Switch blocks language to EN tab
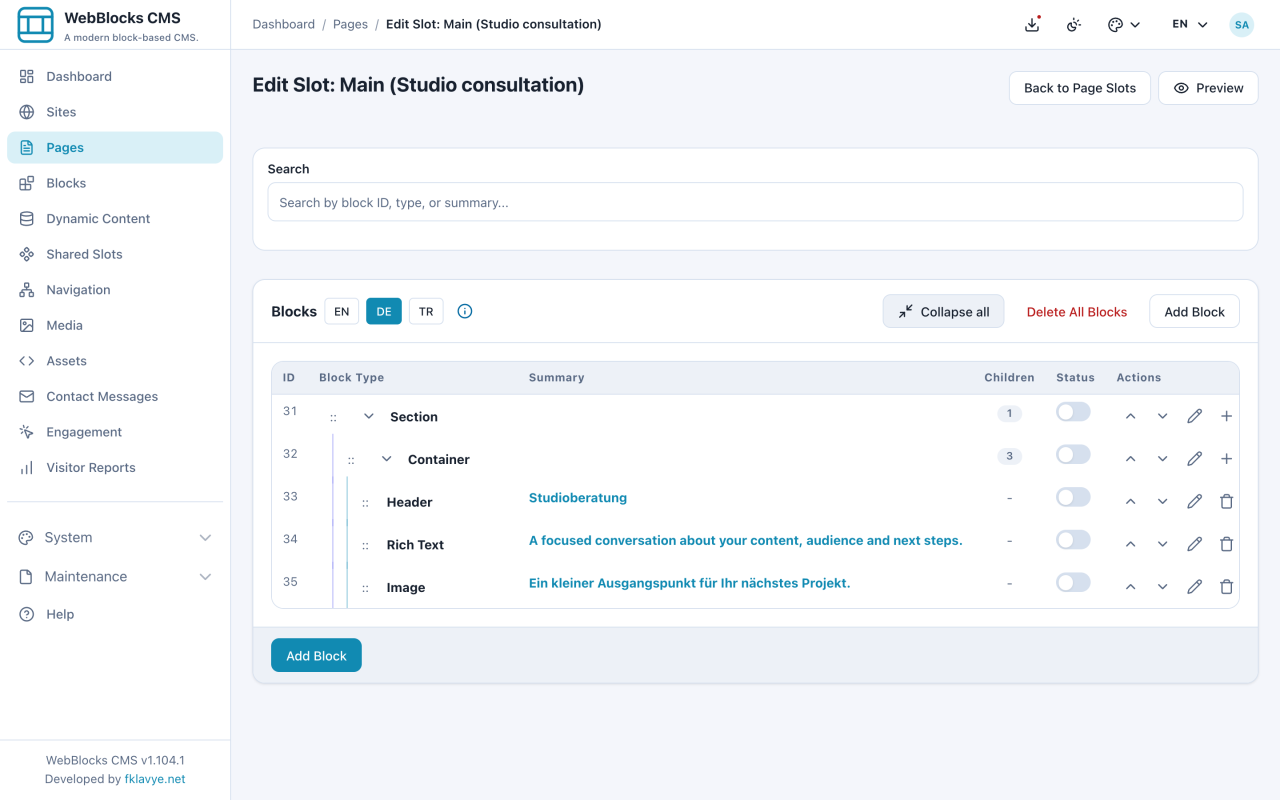 (341, 311)
